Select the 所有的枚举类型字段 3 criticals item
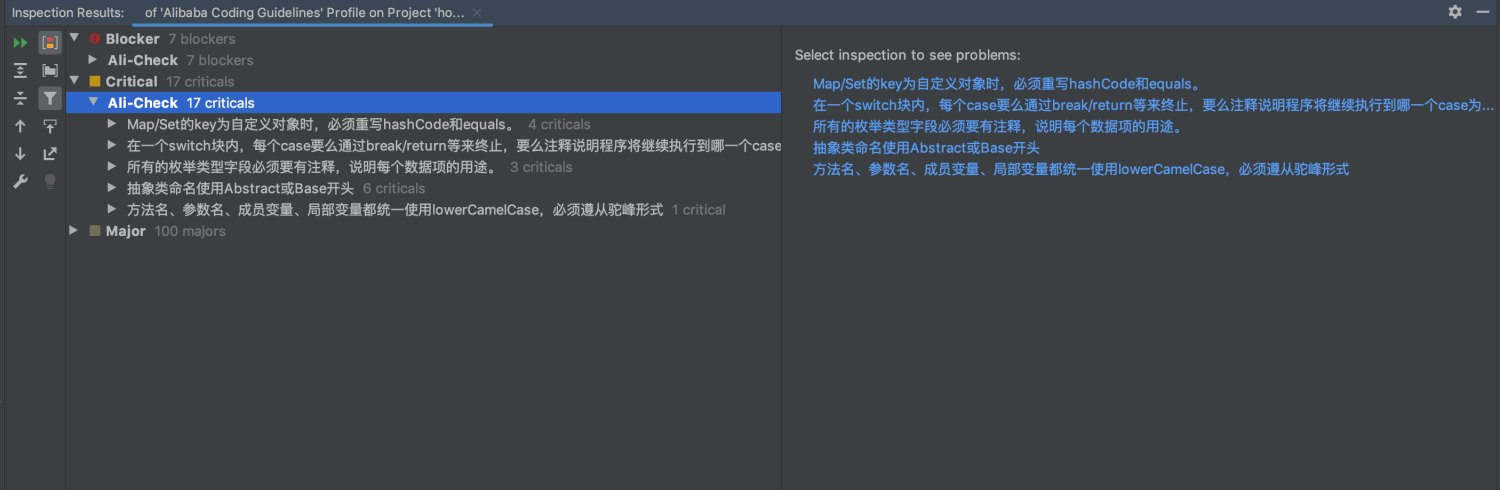The height and width of the screenshot is (490, 1500). coord(350,167)
